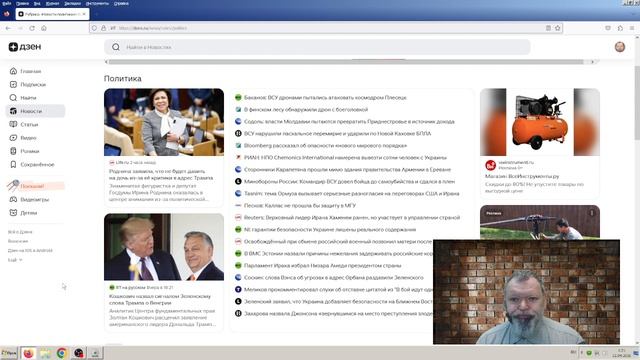The height and width of the screenshot is (360, 640).
Task: Bookmark this page with star icon
Action: click(x=558, y=28)
